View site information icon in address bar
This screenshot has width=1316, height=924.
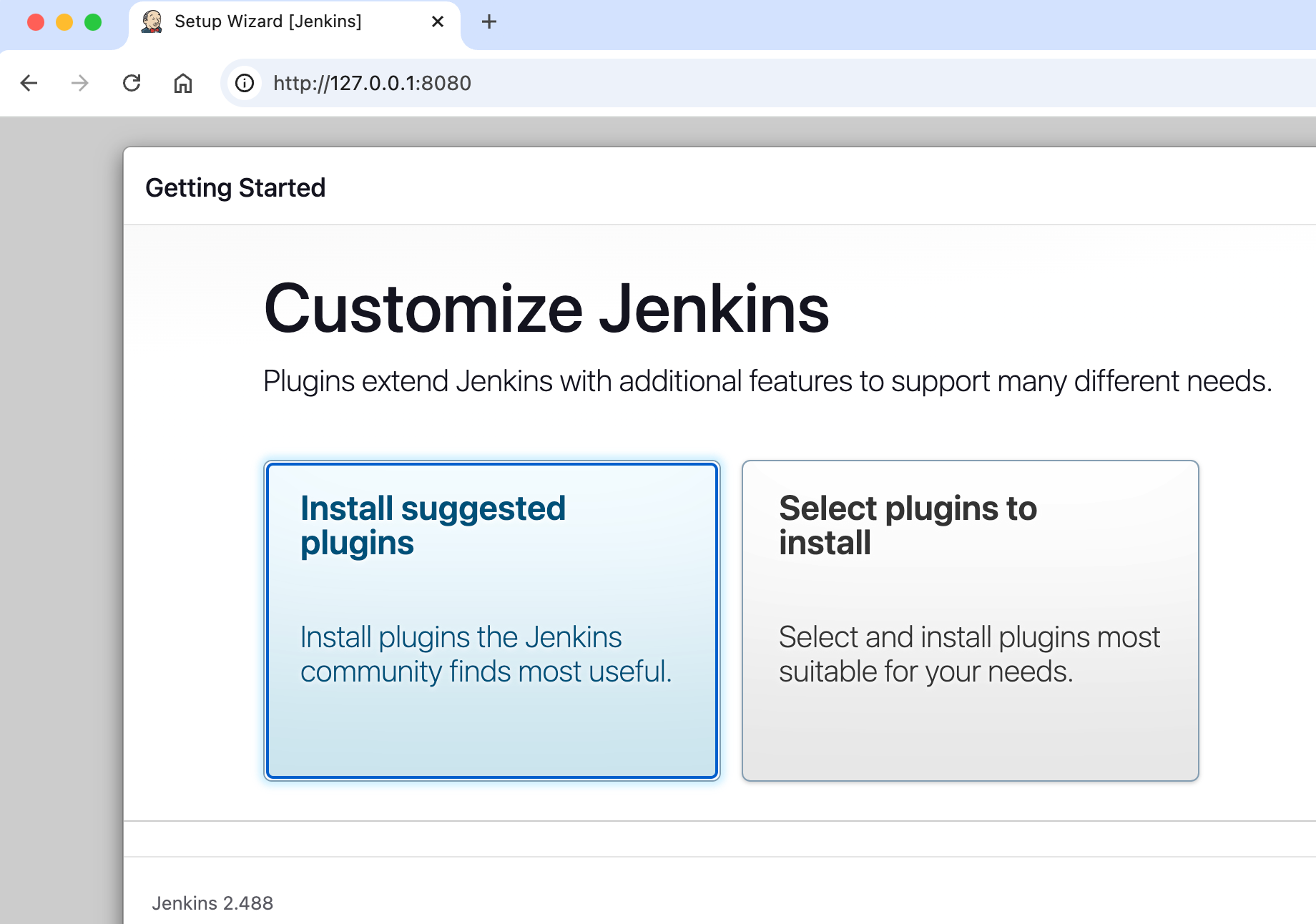tap(245, 83)
